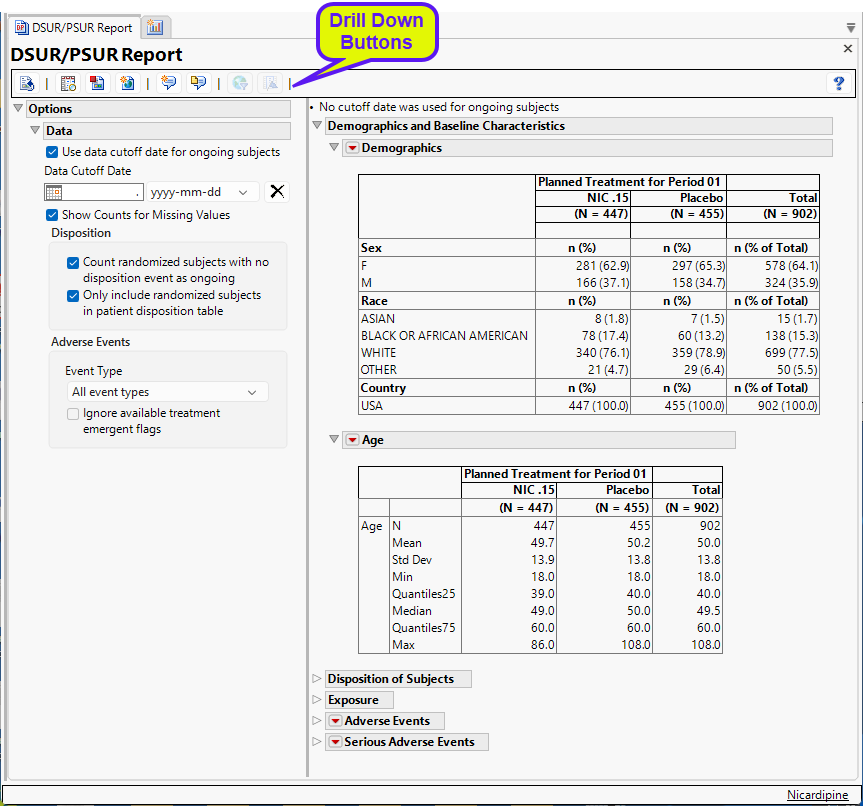Screen dimensions: 863x806
Task: Uncheck Use data cutoff date for ongoing subjects
Action: (52, 153)
